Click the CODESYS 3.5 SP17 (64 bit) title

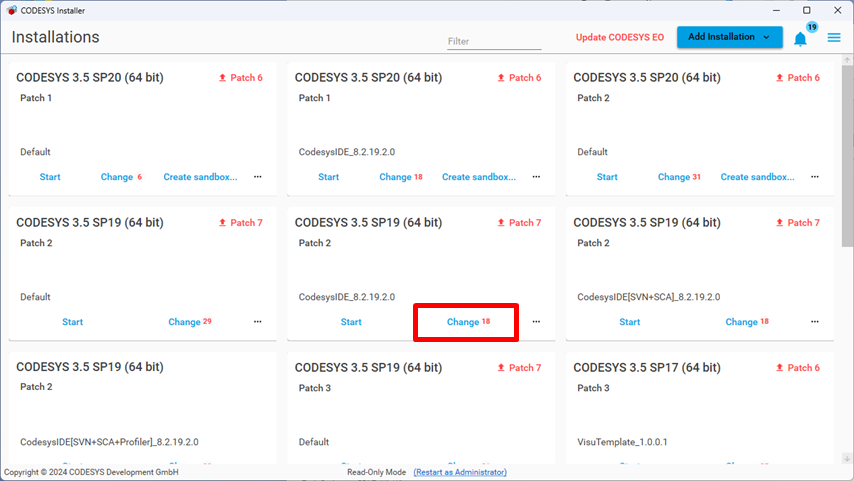[x=646, y=368]
